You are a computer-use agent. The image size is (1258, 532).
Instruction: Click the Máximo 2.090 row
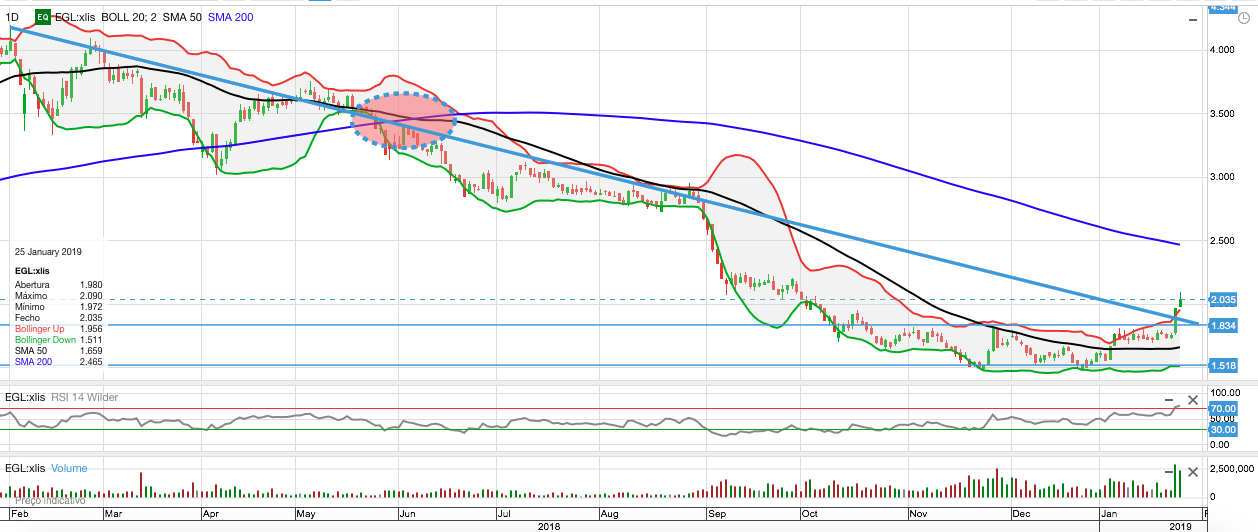61,296
